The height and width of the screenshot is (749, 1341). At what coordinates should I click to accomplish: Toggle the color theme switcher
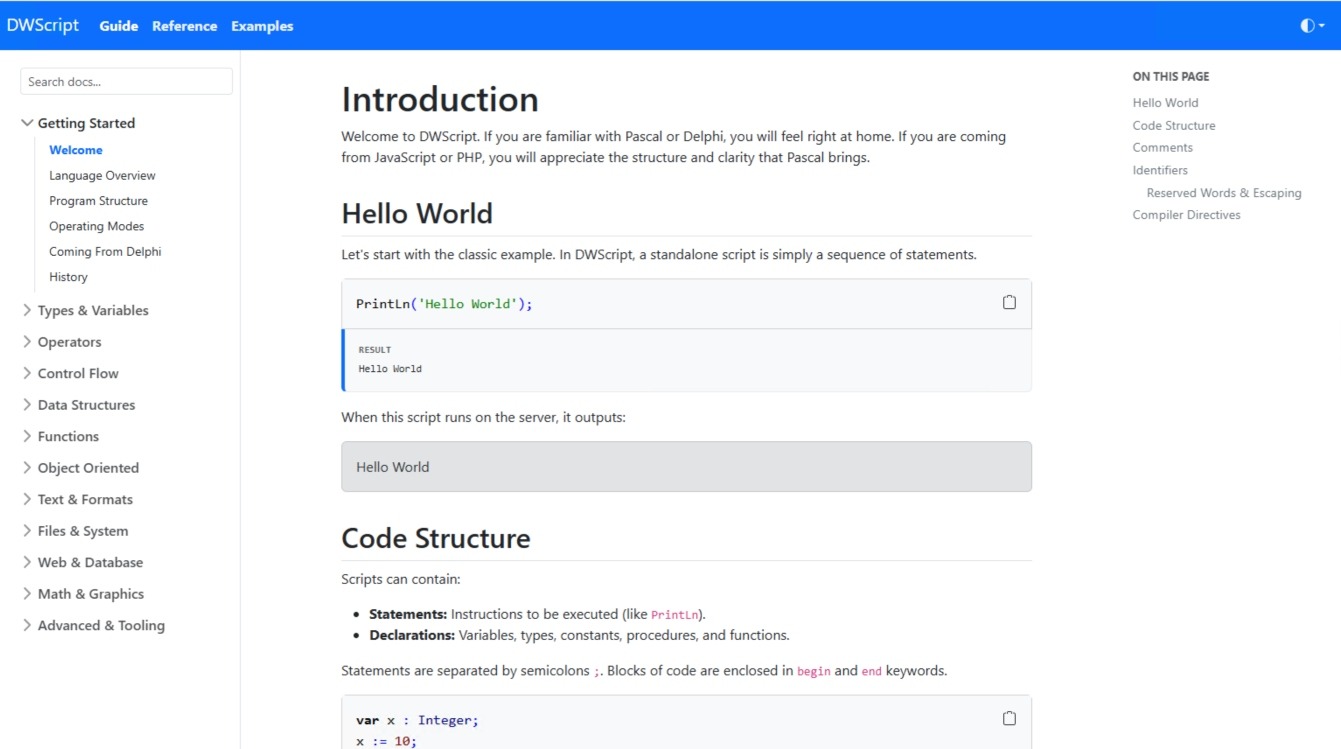tap(1311, 26)
